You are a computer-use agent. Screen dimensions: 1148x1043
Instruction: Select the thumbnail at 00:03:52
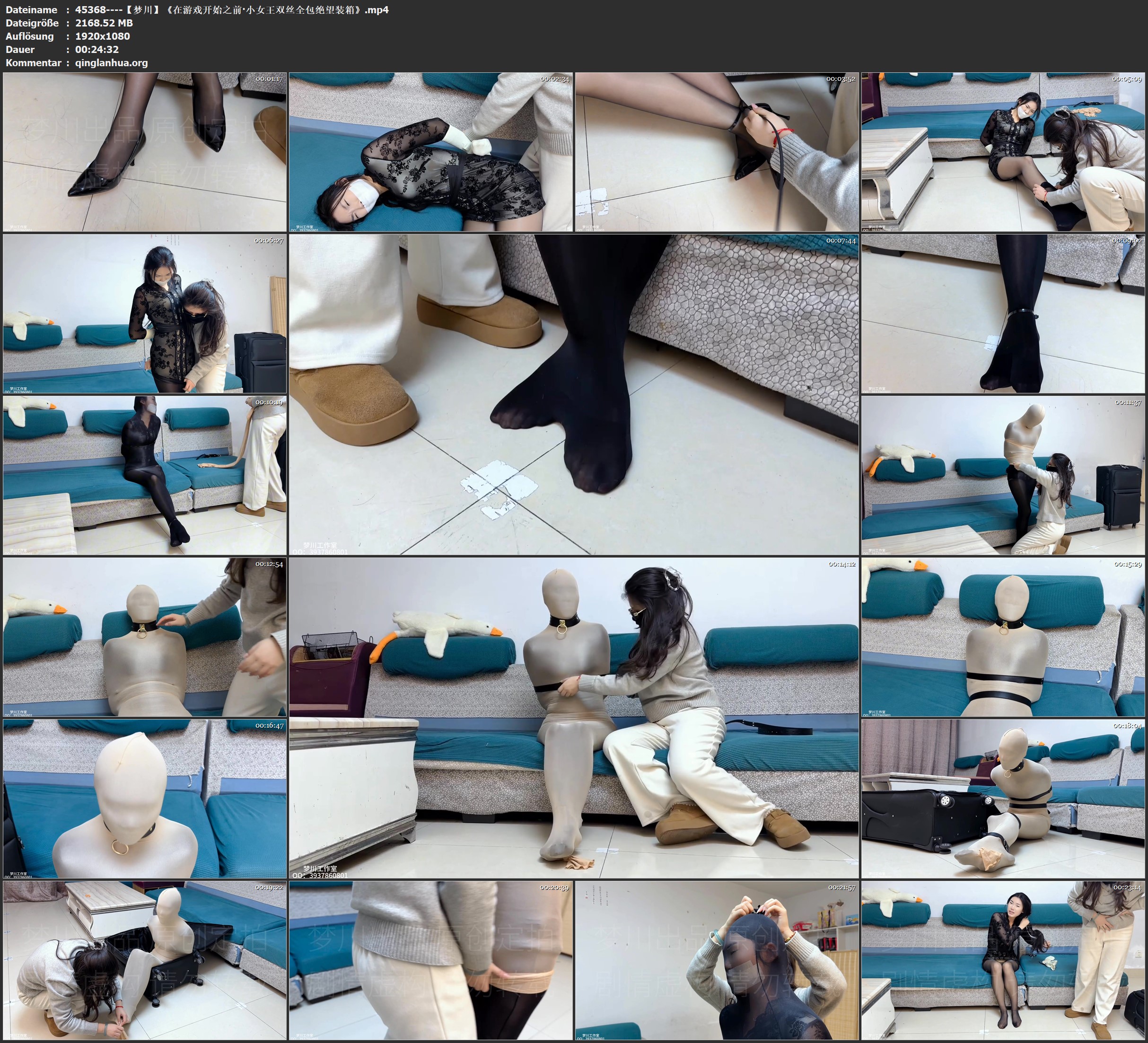(716, 152)
